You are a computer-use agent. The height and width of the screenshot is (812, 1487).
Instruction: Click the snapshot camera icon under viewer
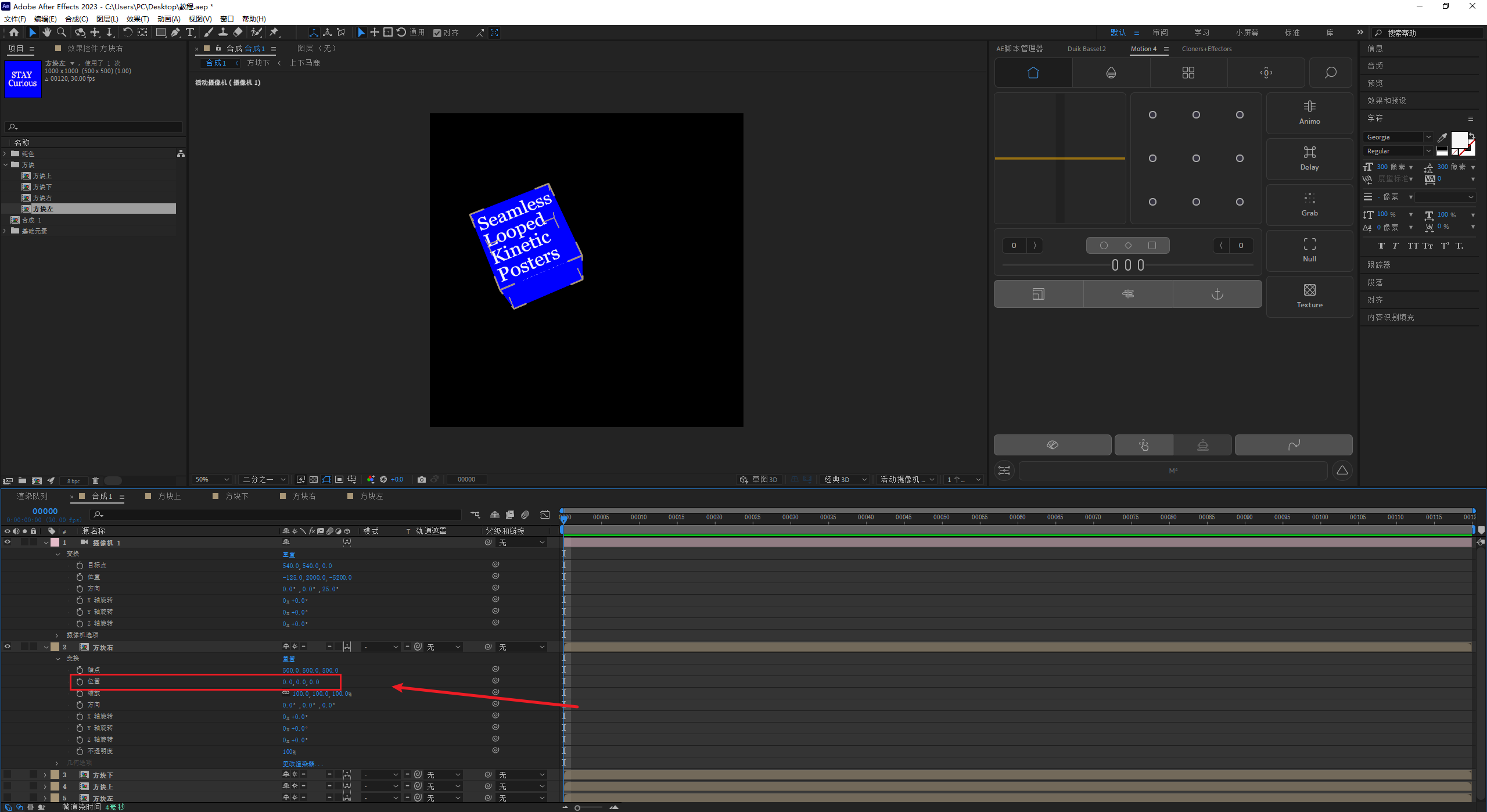(422, 479)
